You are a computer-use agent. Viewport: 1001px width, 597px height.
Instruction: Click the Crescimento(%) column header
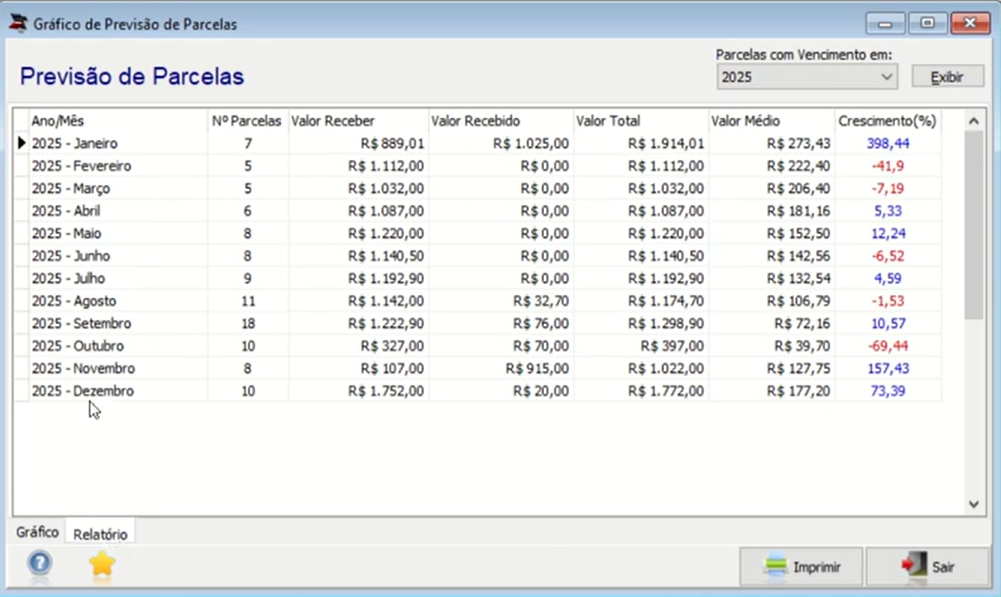(888, 121)
